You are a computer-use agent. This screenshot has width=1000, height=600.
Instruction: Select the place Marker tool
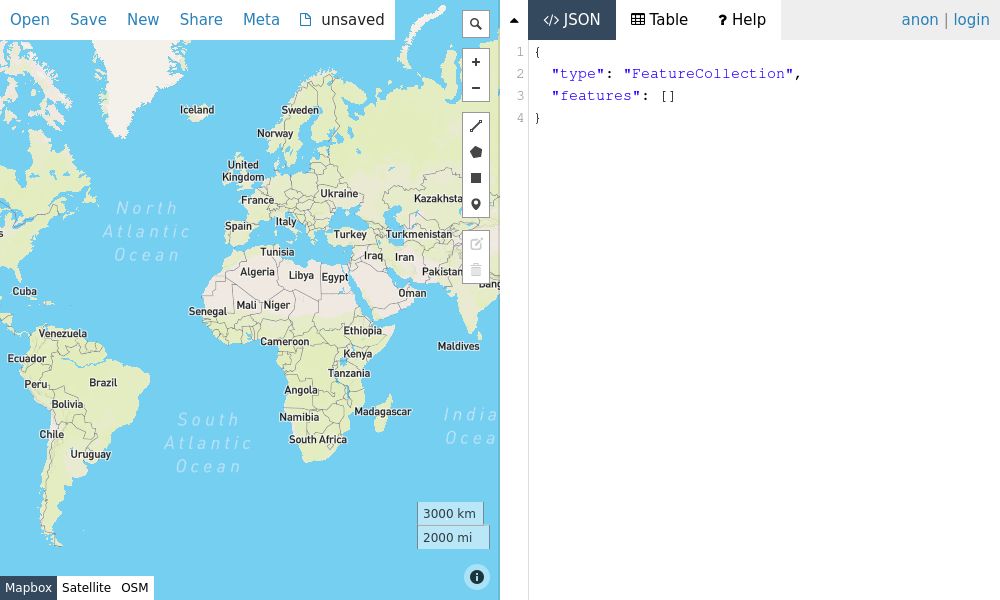click(x=476, y=204)
